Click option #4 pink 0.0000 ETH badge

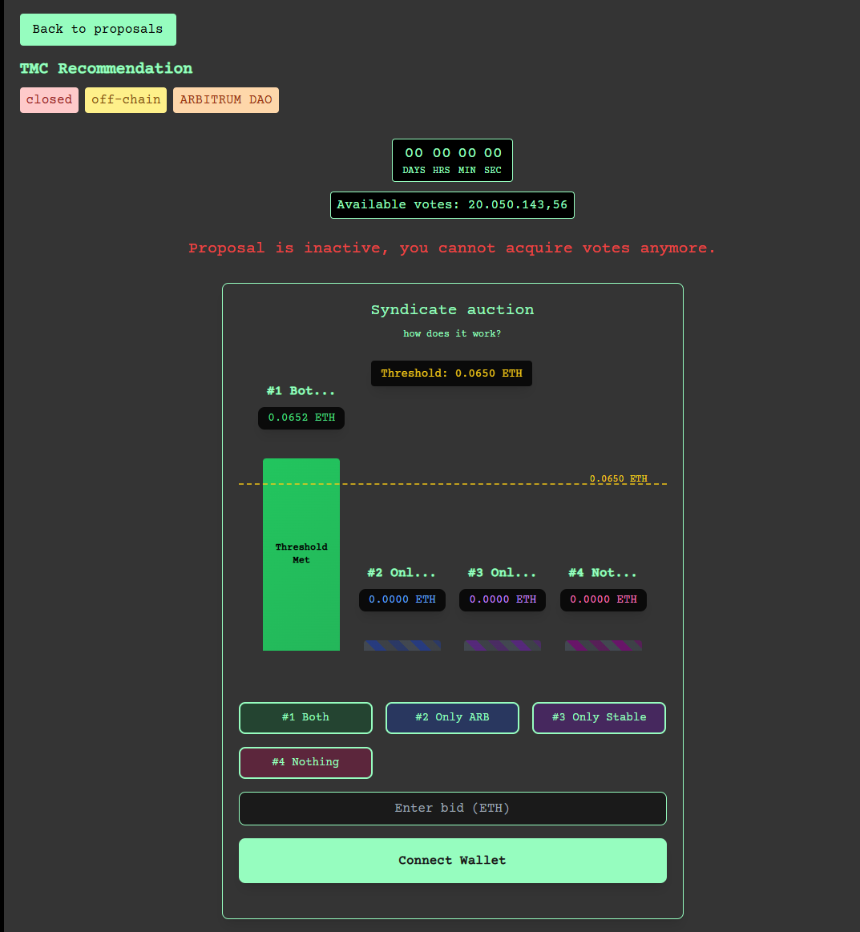pos(603,600)
